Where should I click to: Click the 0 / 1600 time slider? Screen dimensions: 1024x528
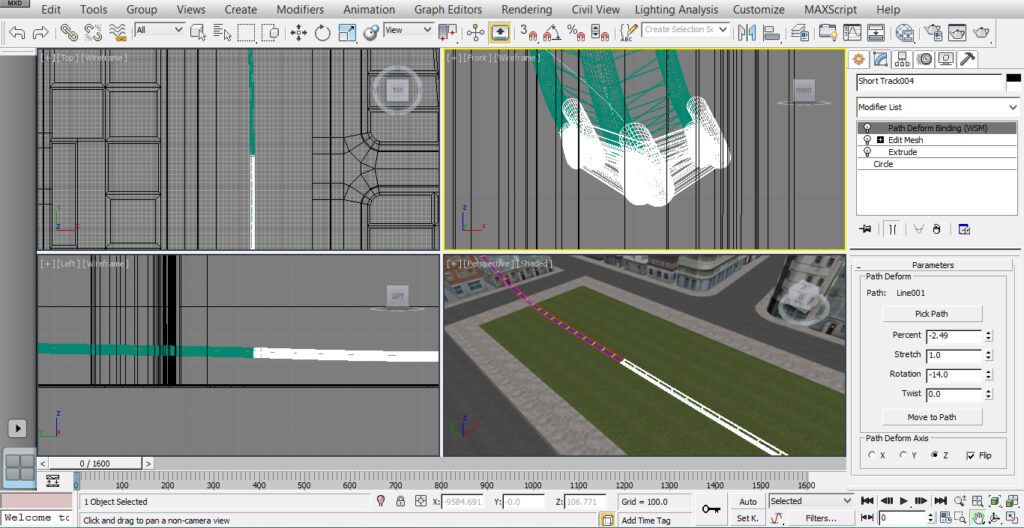point(96,464)
